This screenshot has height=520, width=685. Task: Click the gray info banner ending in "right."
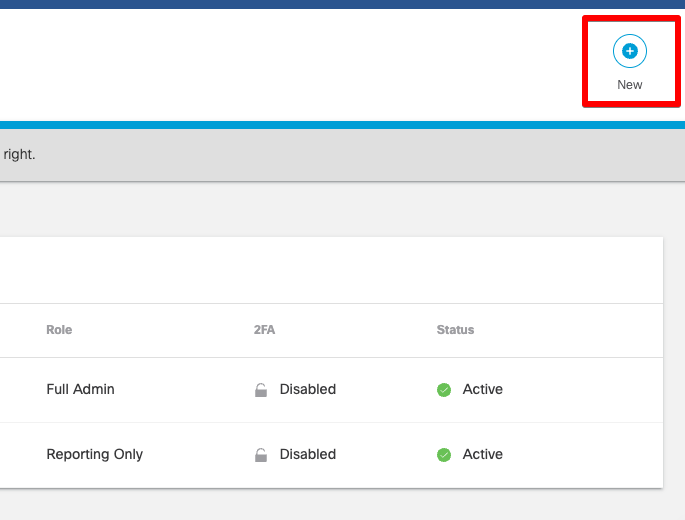point(300,155)
